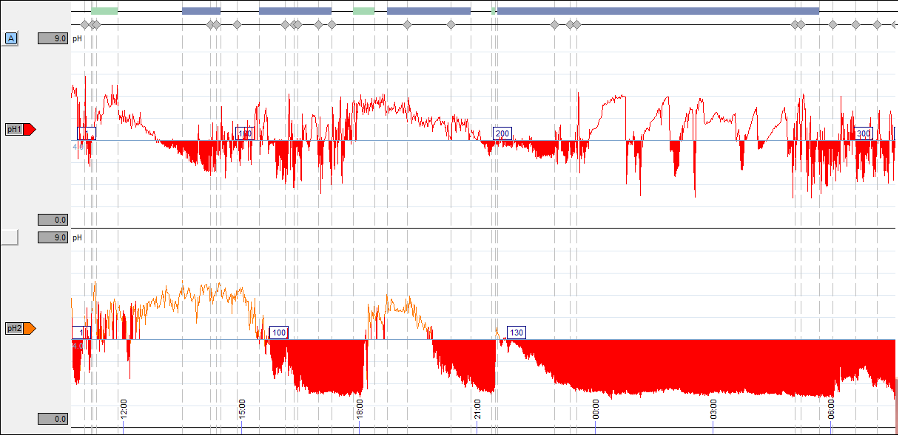Click the 12:00 time axis marker

(x=123, y=409)
